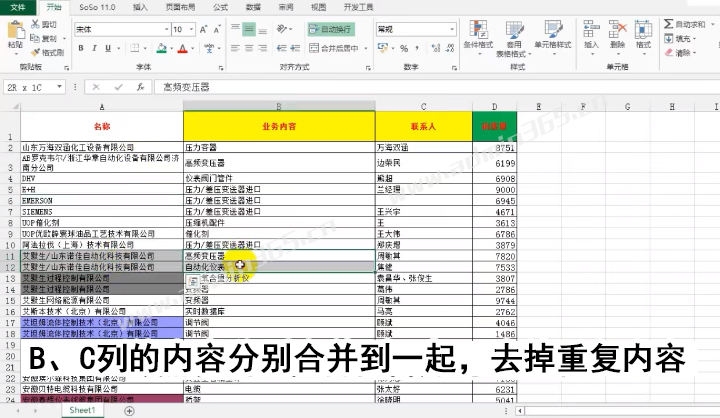This screenshot has width=720, height=418.
Task: Open Format as Table (套用表格格式)
Action: (x=514, y=39)
